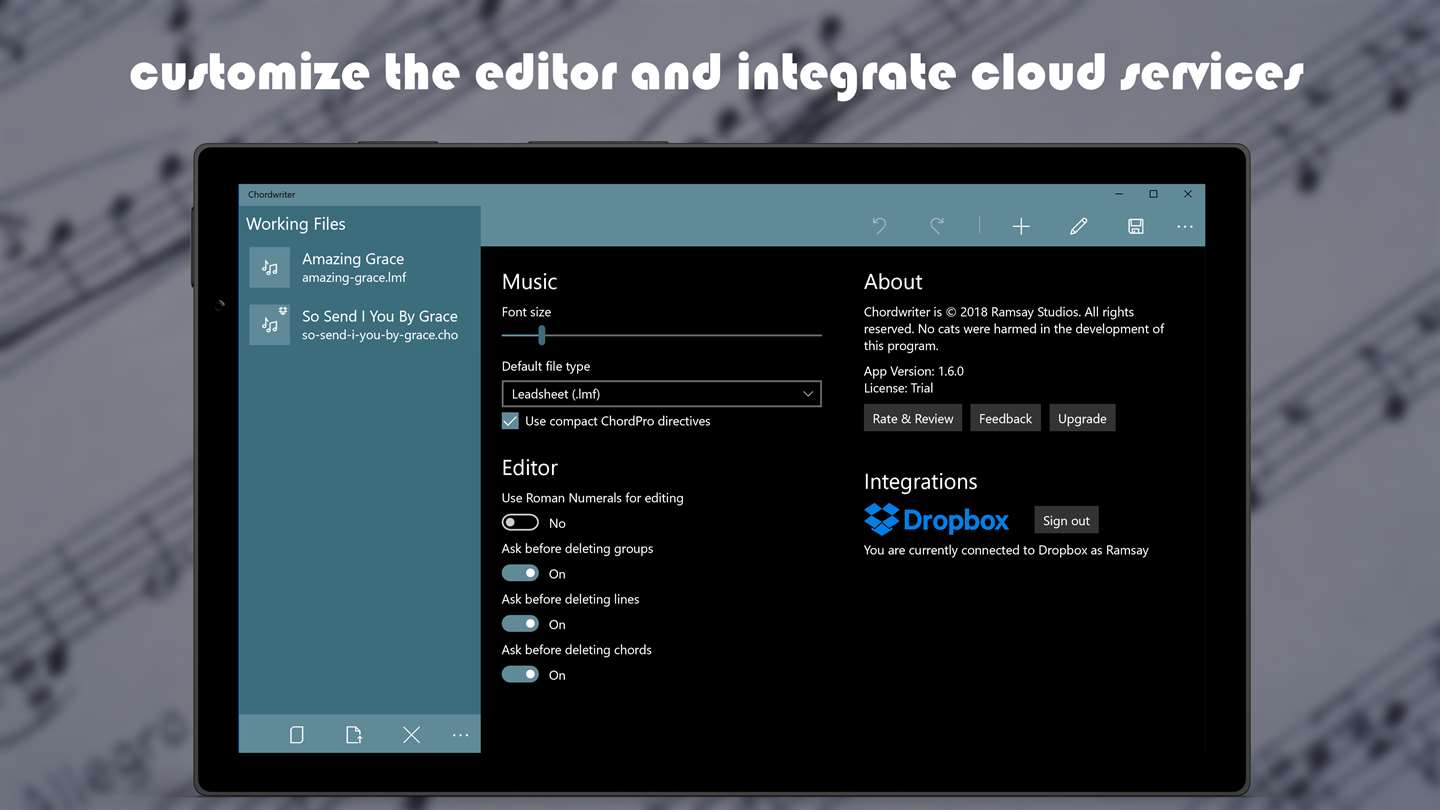Click the amazing-grace.lmf file name
The width and height of the screenshot is (1440, 810).
pos(354,278)
